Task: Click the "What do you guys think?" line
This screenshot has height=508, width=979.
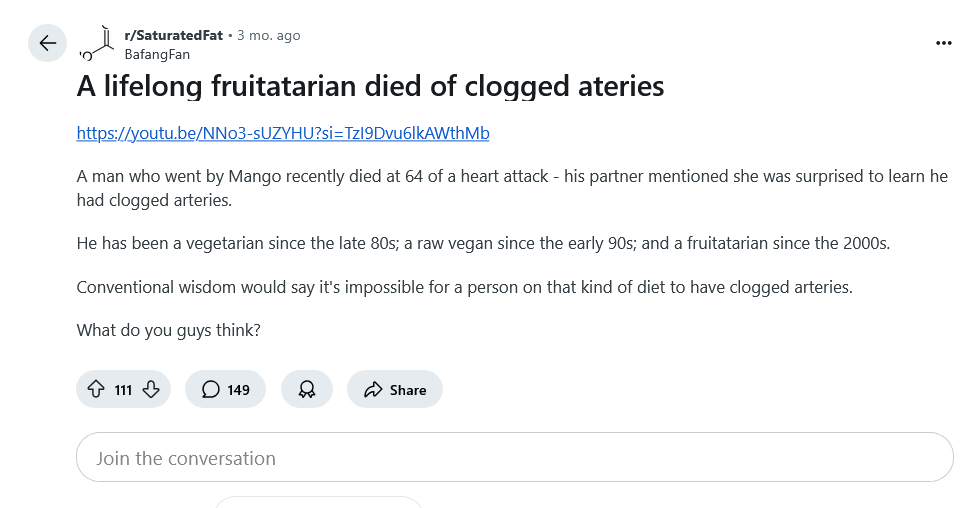Action: 169,330
